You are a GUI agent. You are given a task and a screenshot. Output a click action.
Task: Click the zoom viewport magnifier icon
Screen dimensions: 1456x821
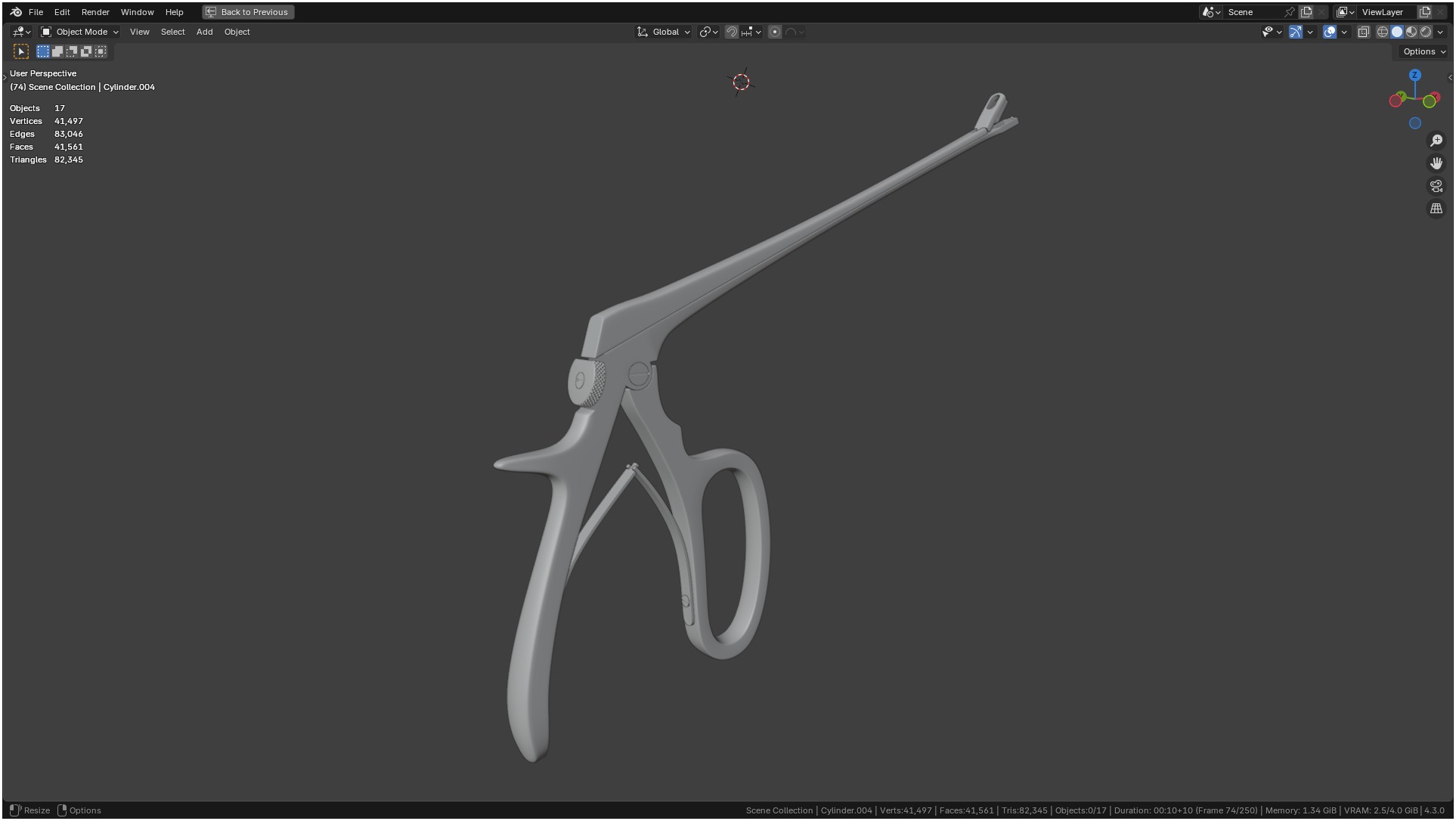click(1436, 141)
